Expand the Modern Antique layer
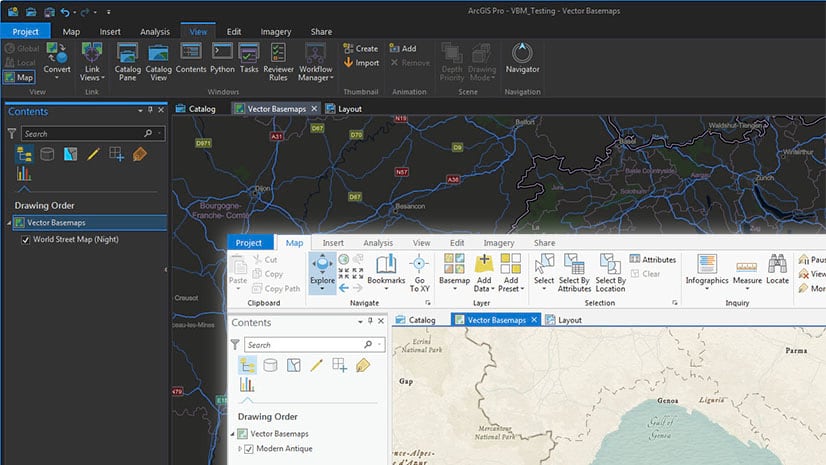Screen dimensions: 826x465 (x=240, y=449)
